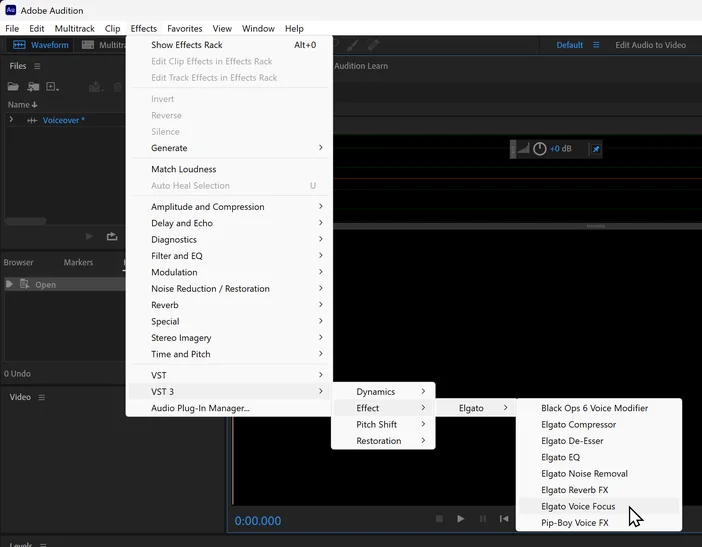Click the Play transport button
Image resolution: width=702 pixels, height=547 pixels.
460,518
